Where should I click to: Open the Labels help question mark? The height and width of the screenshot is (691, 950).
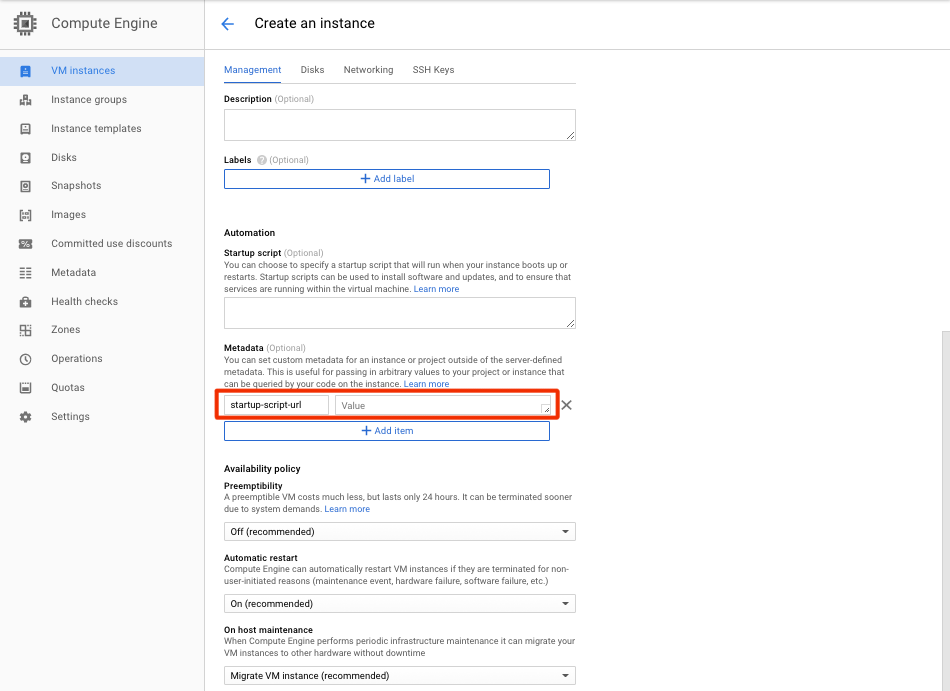click(262, 160)
